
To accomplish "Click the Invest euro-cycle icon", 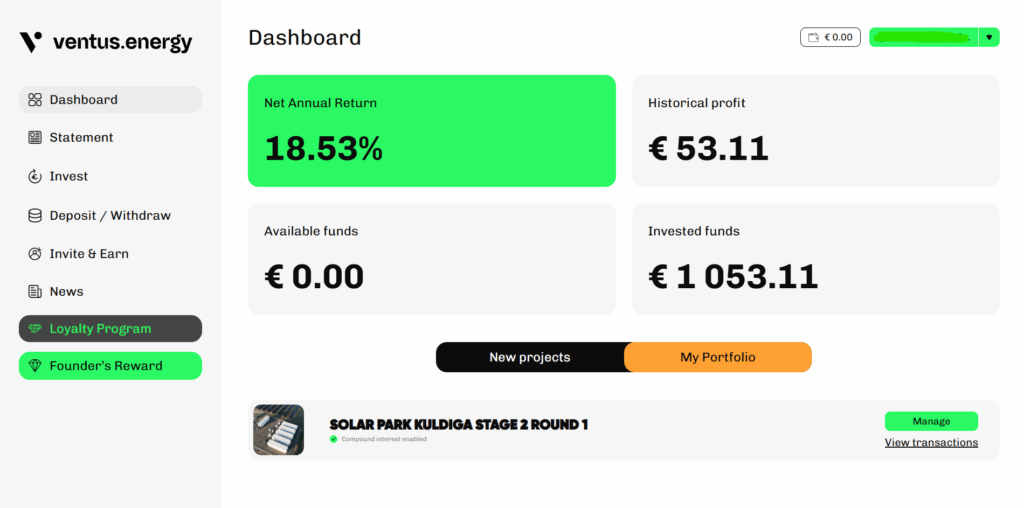I will point(35,176).
